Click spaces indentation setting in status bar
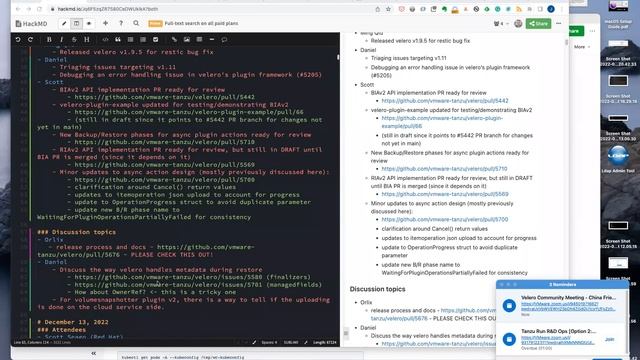 [x=269, y=342]
